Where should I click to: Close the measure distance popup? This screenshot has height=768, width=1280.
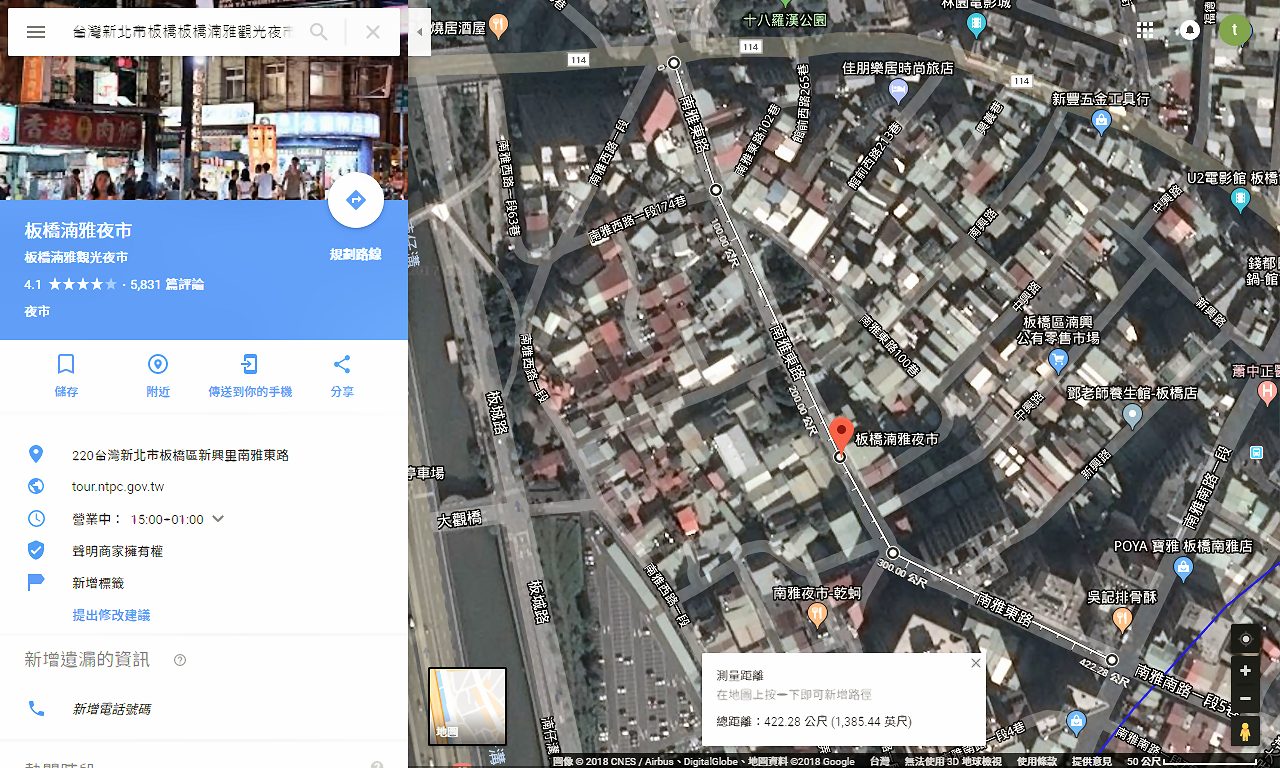pos(976,663)
